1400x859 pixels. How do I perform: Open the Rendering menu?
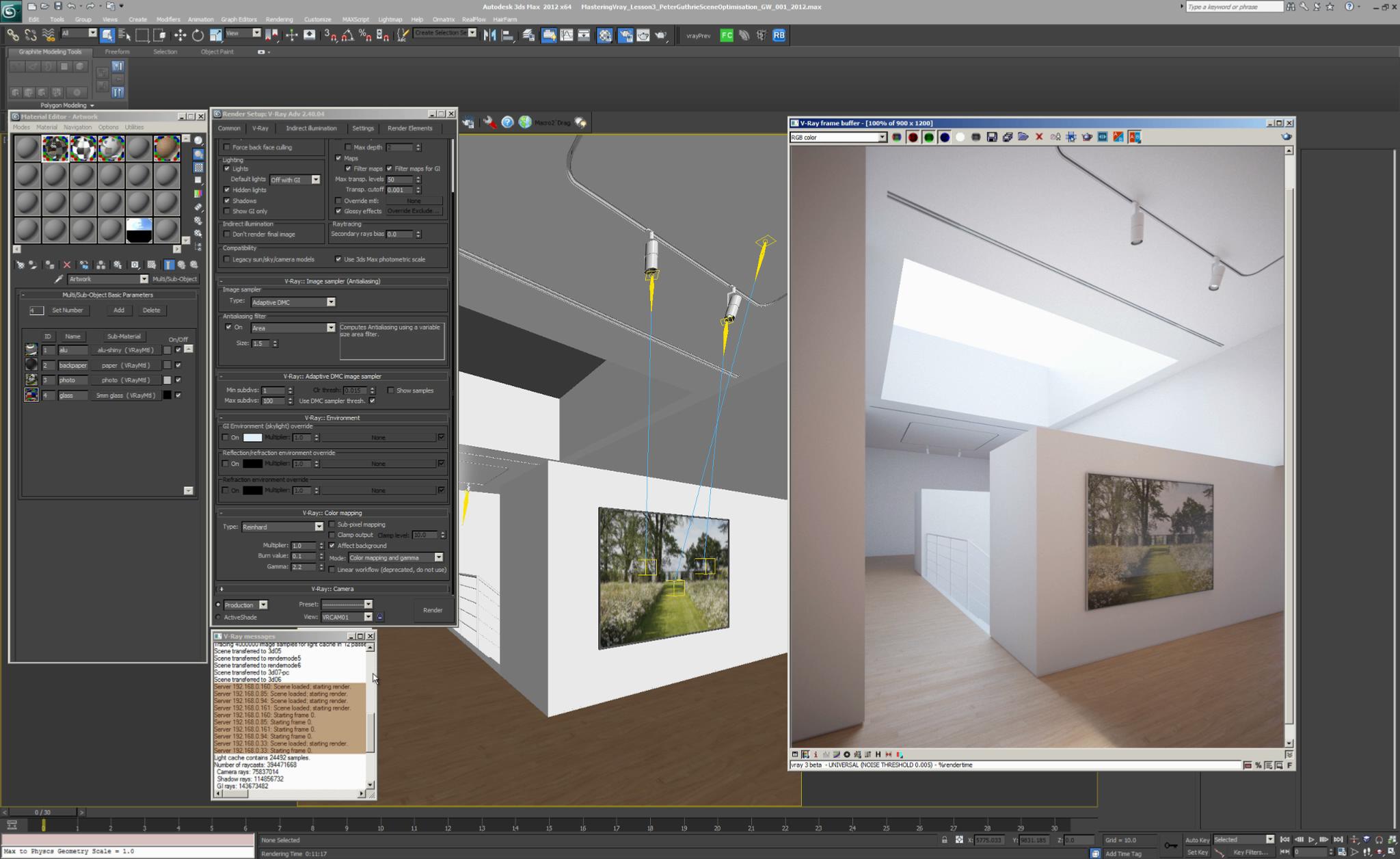click(x=279, y=19)
